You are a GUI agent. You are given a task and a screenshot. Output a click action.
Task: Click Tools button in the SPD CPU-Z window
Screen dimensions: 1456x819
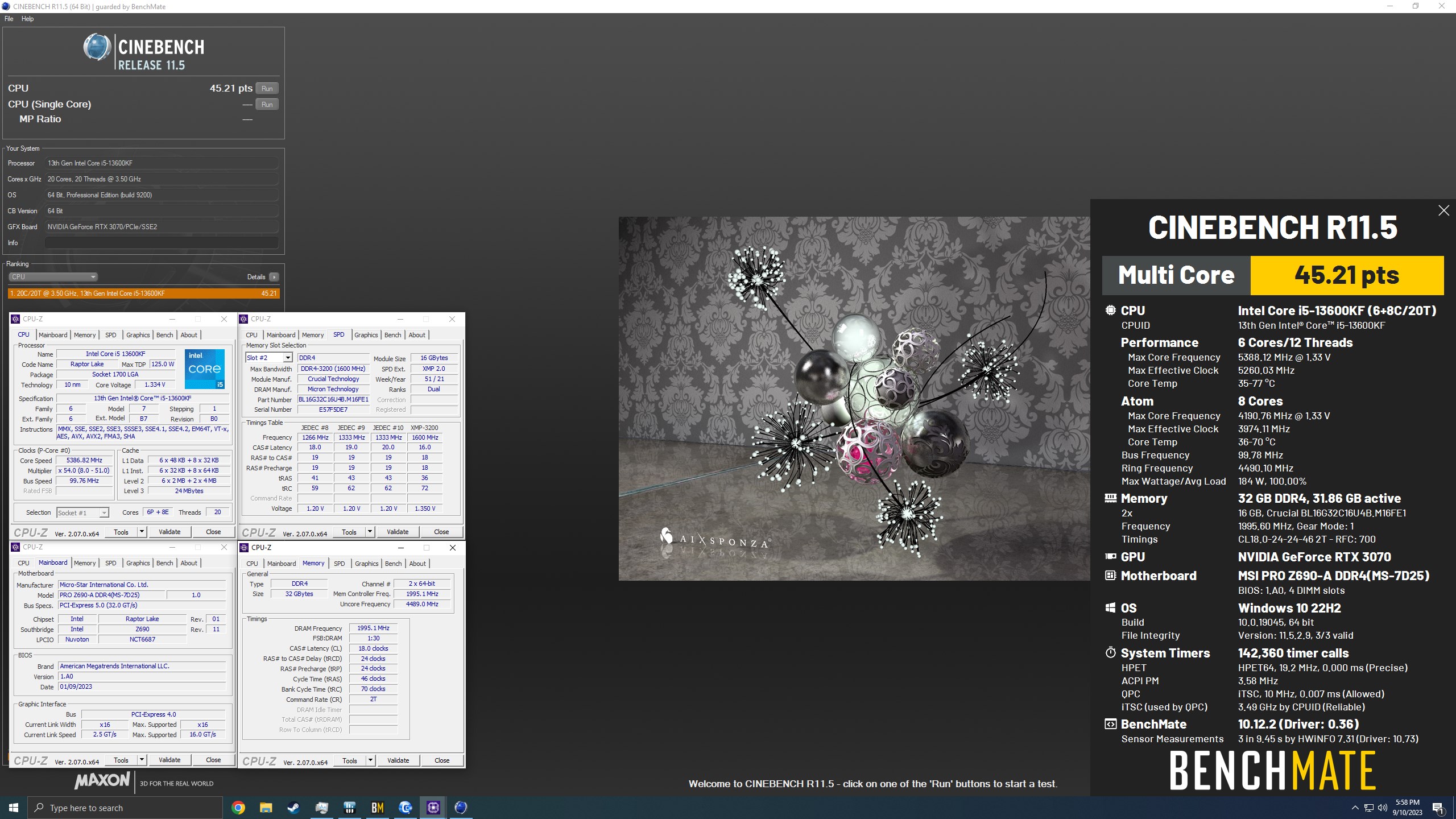(x=349, y=532)
